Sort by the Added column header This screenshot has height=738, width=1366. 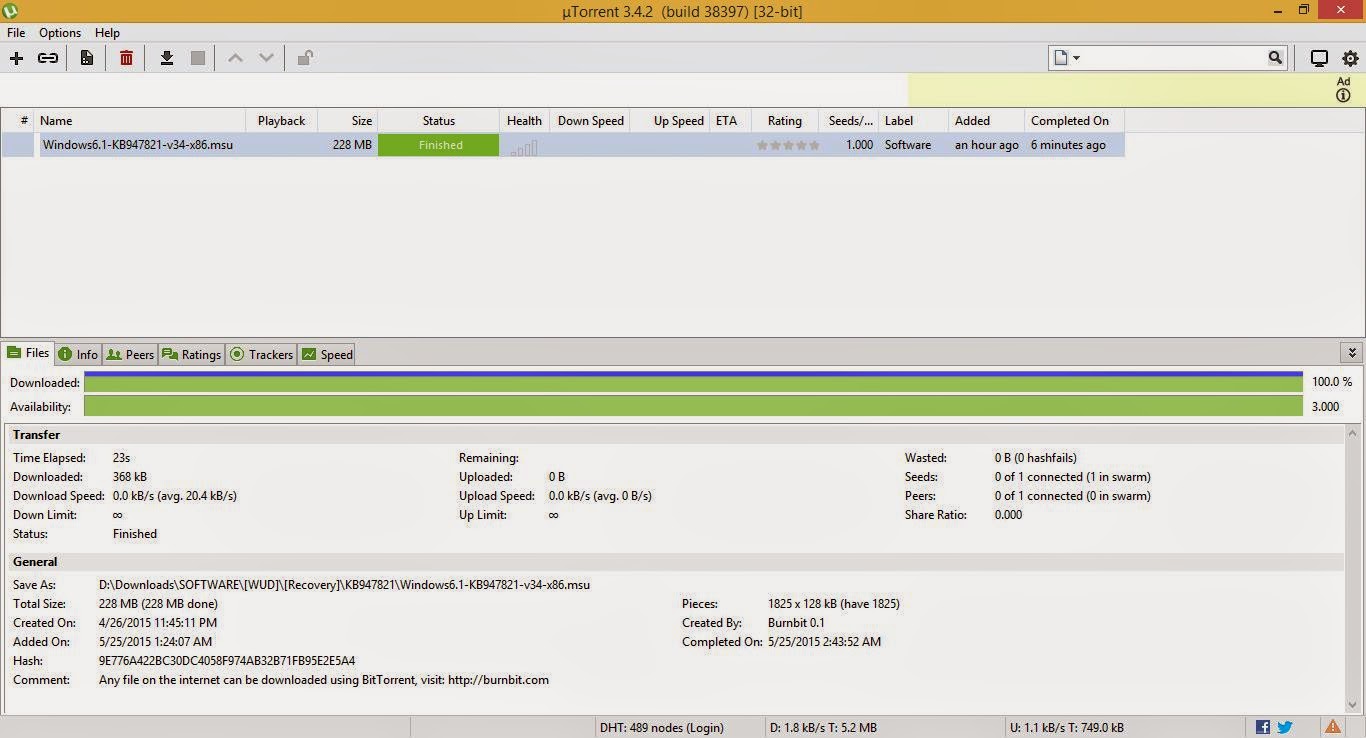[986, 120]
